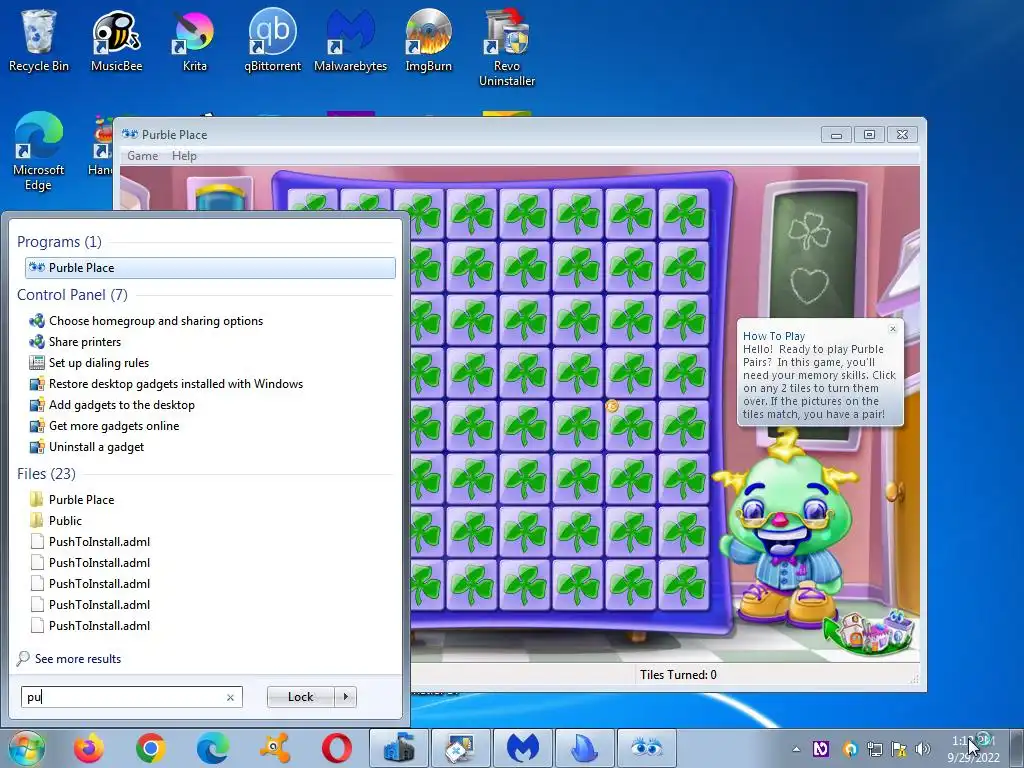Clear the Start menu search box
The height and width of the screenshot is (768, 1024).
(230, 697)
